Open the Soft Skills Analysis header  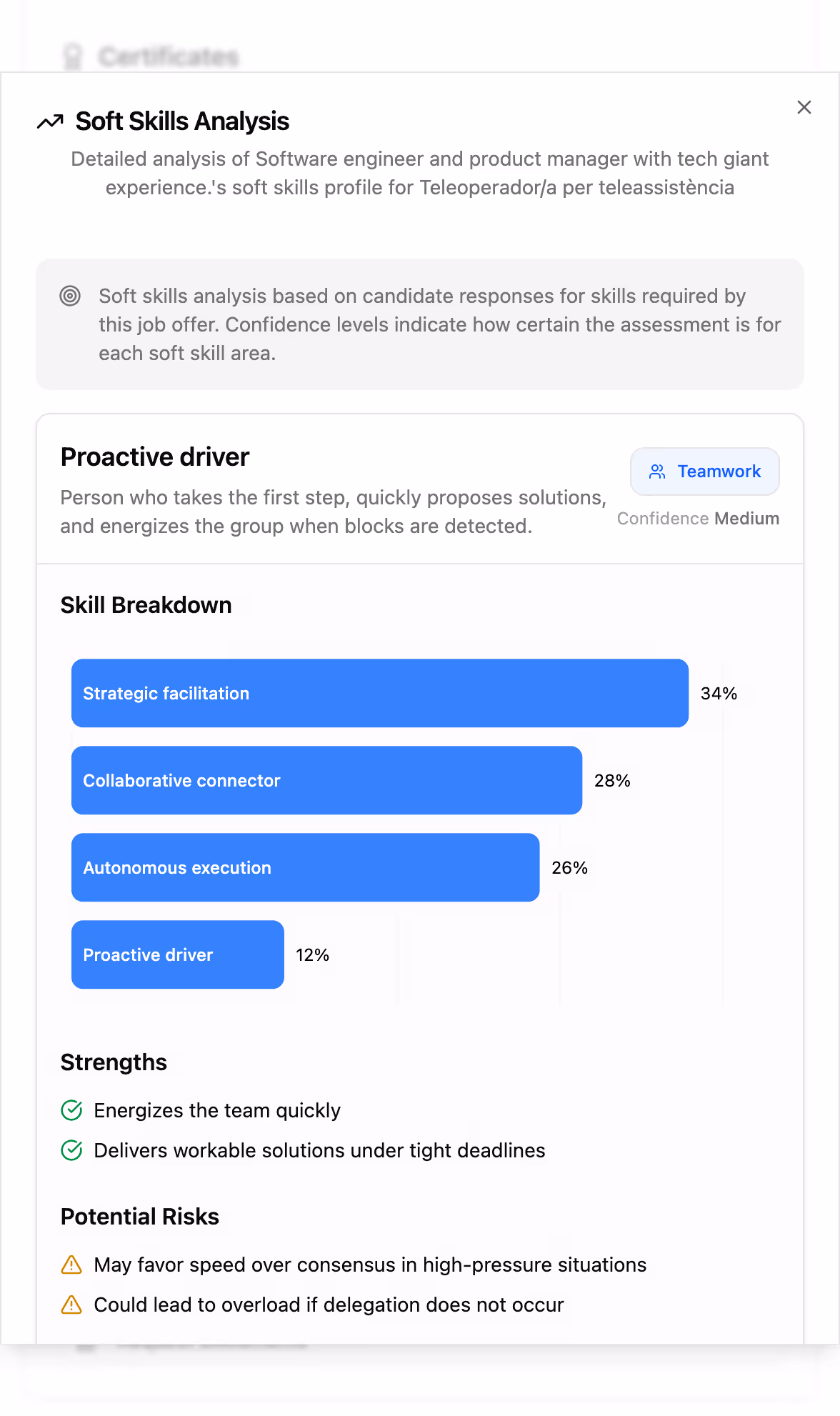[181, 121]
